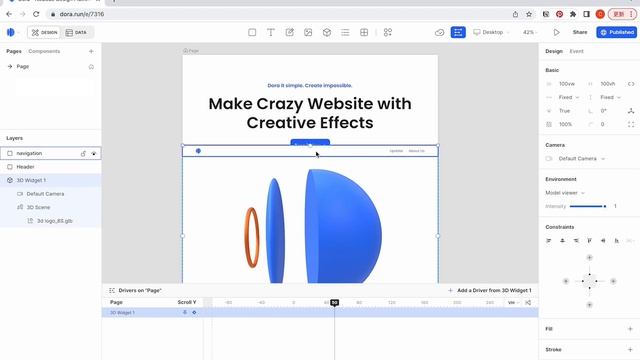Select the Rectangle frame tool

pos(252,32)
